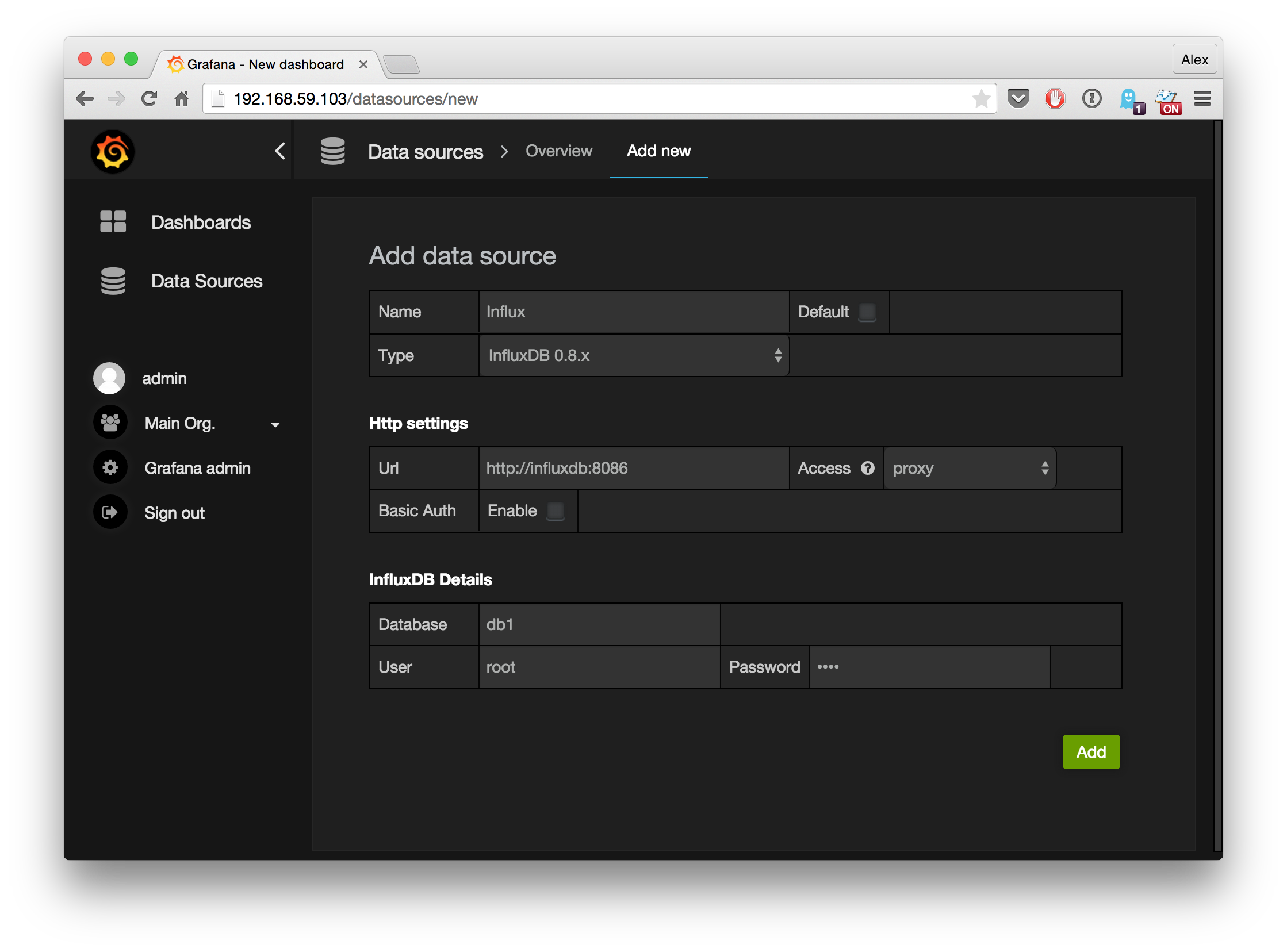Click the admin user link
This screenshot has height=952, width=1287.
pos(164,378)
